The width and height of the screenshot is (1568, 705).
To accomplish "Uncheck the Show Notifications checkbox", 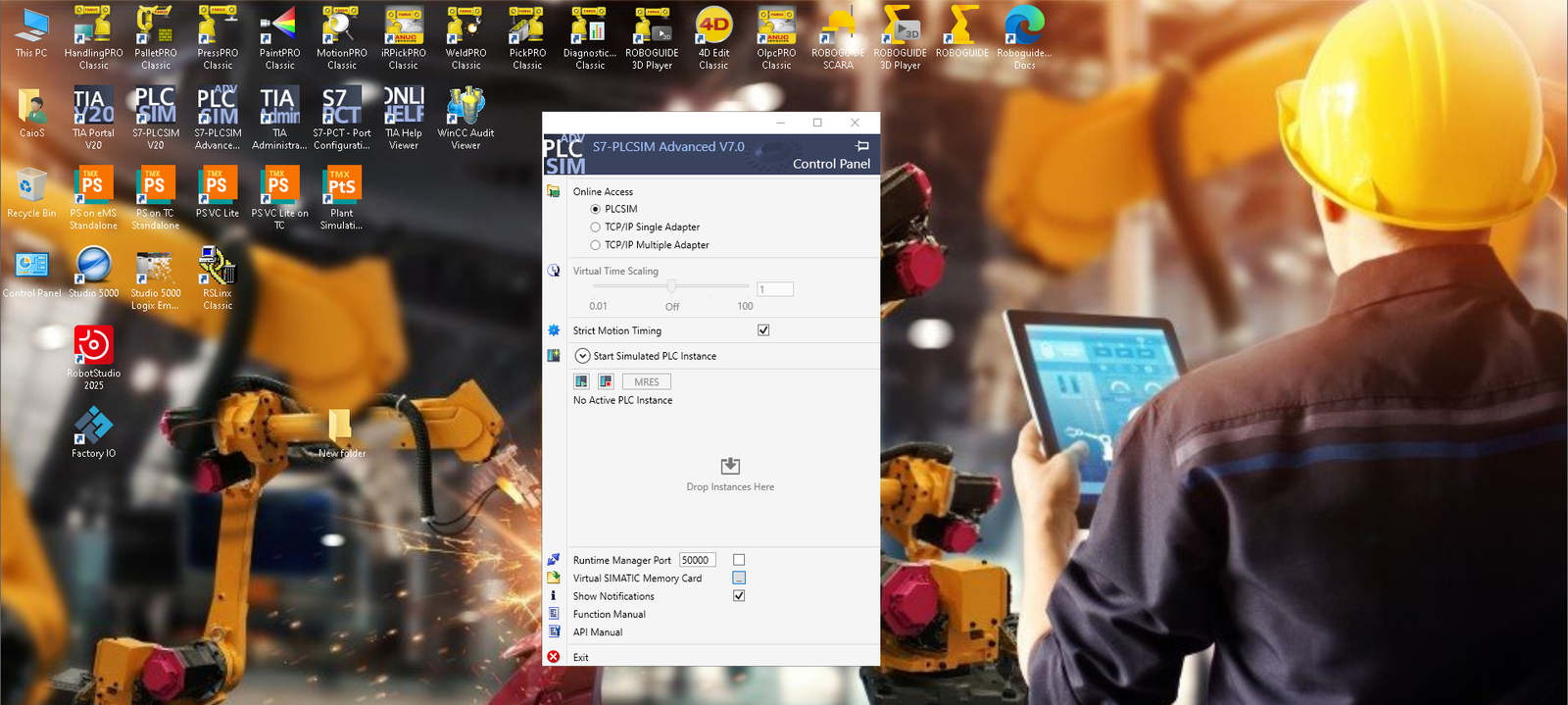I will (x=739, y=595).
